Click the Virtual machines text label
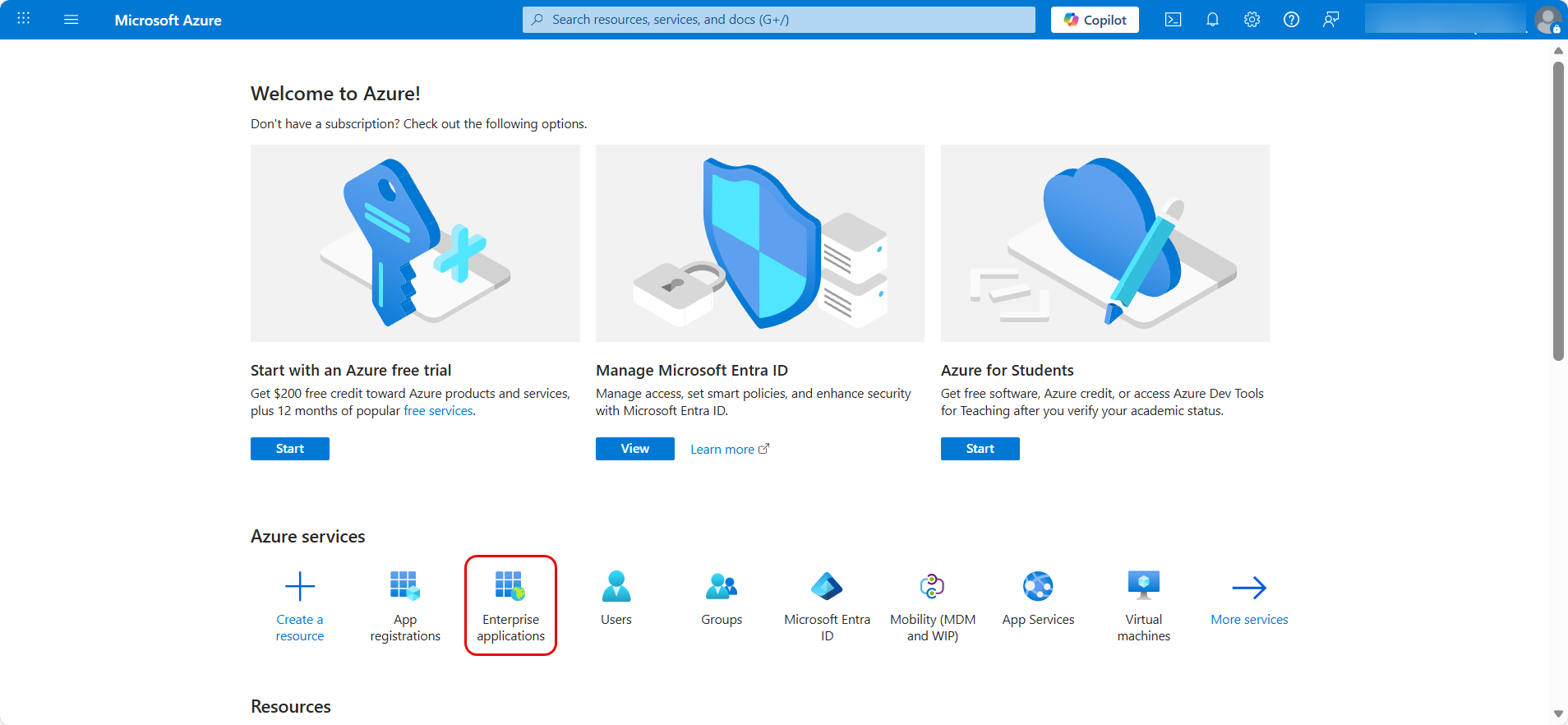The image size is (1568, 725). pyautogui.click(x=1144, y=628)
